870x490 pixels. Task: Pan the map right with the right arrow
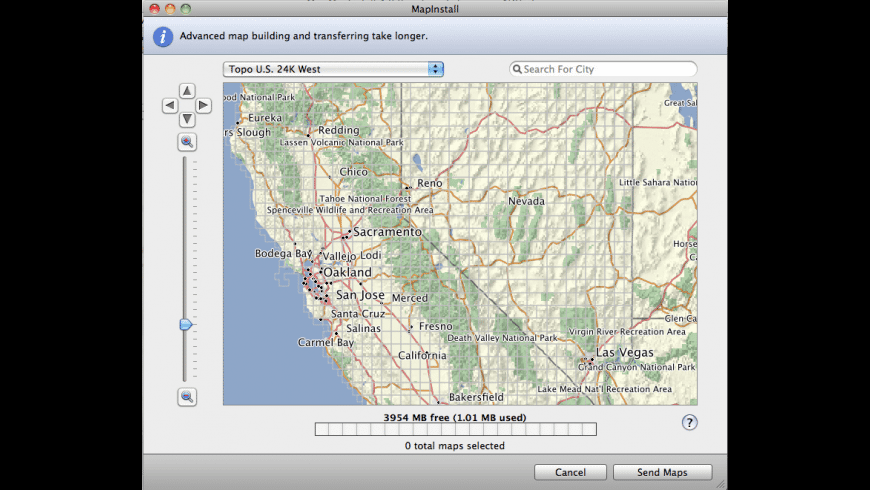[204, 105]
